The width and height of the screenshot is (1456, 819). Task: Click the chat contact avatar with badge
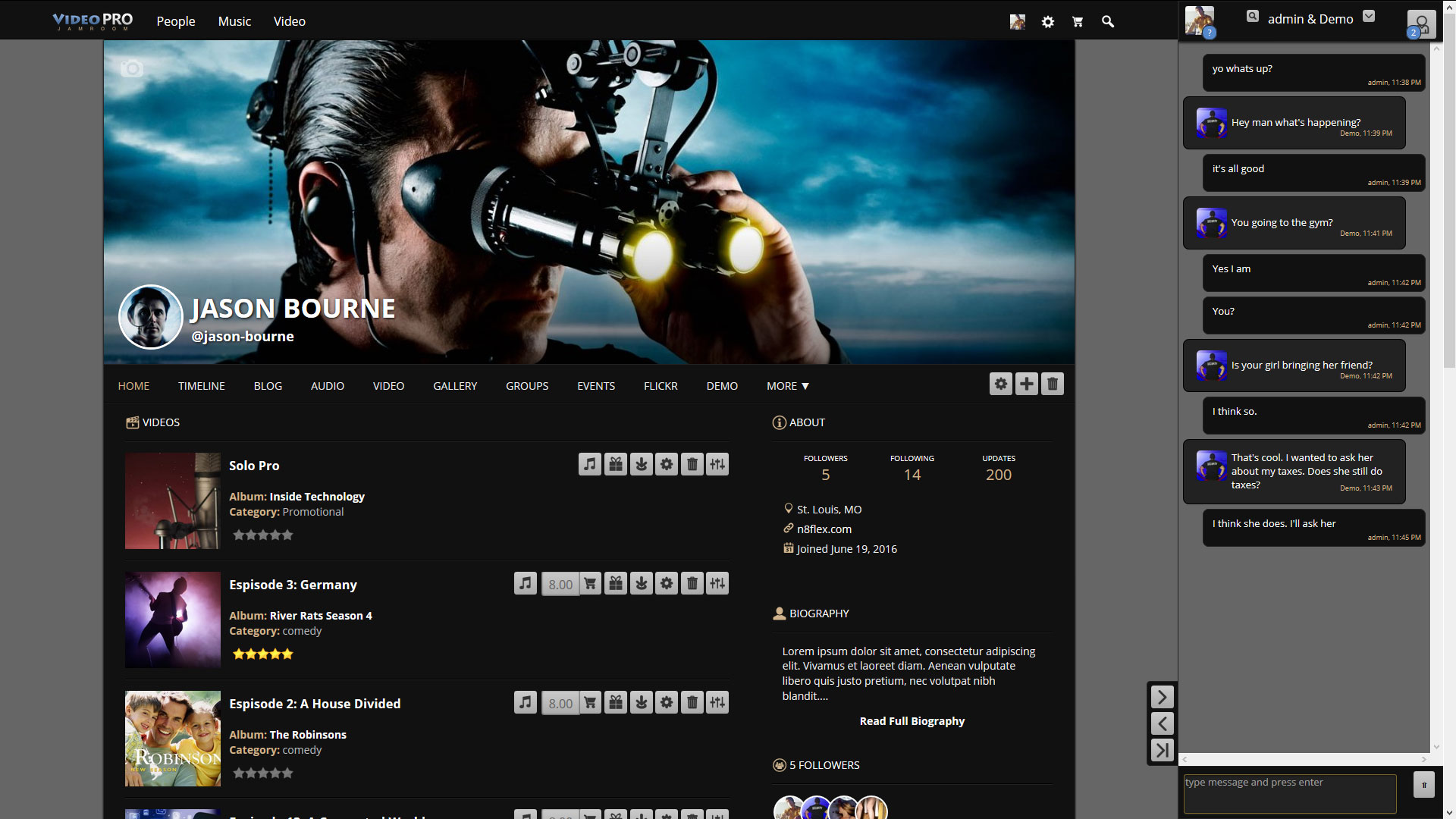(1200, 21)
